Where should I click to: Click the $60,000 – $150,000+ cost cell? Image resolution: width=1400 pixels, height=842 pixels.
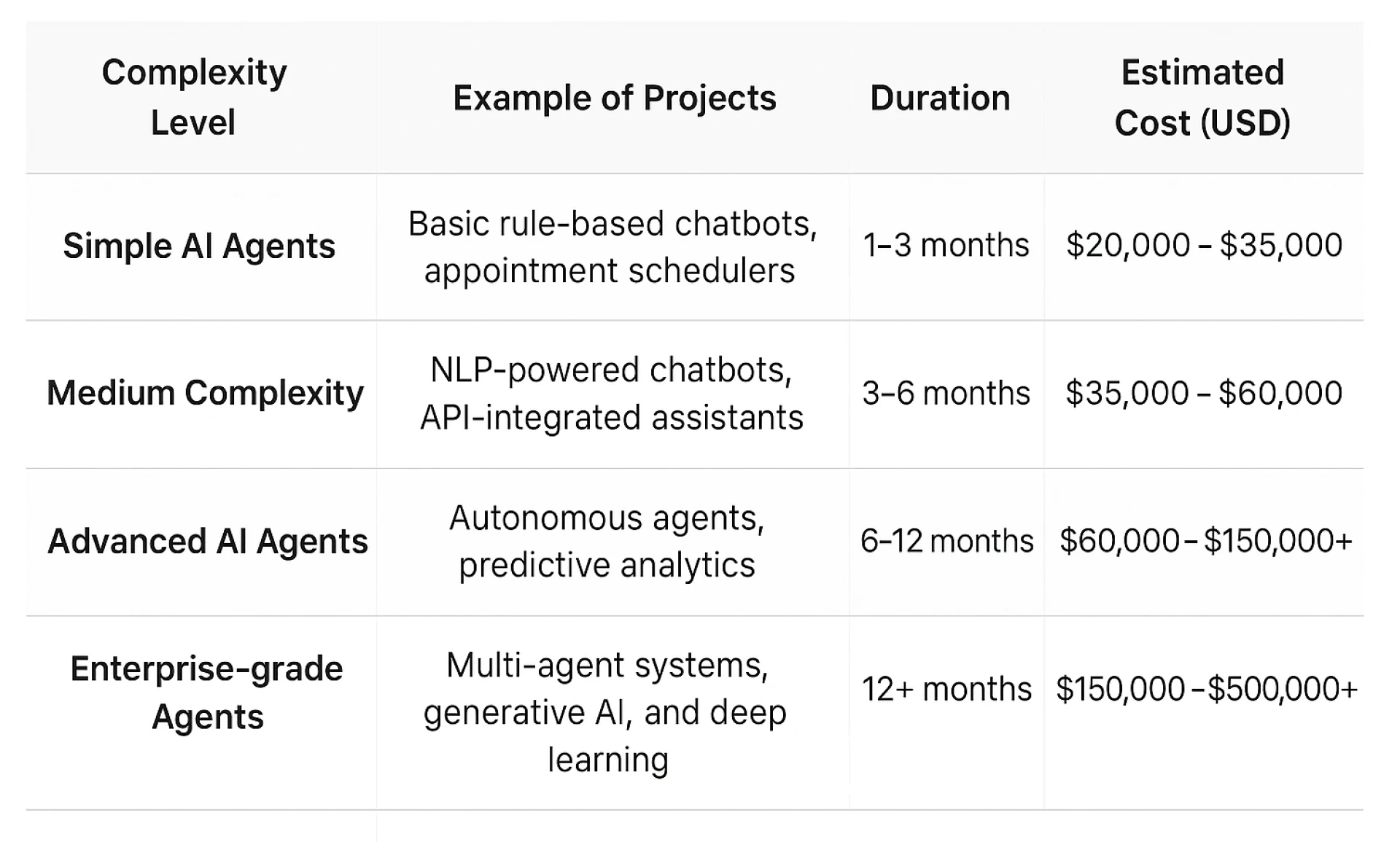pos(1205,541)
